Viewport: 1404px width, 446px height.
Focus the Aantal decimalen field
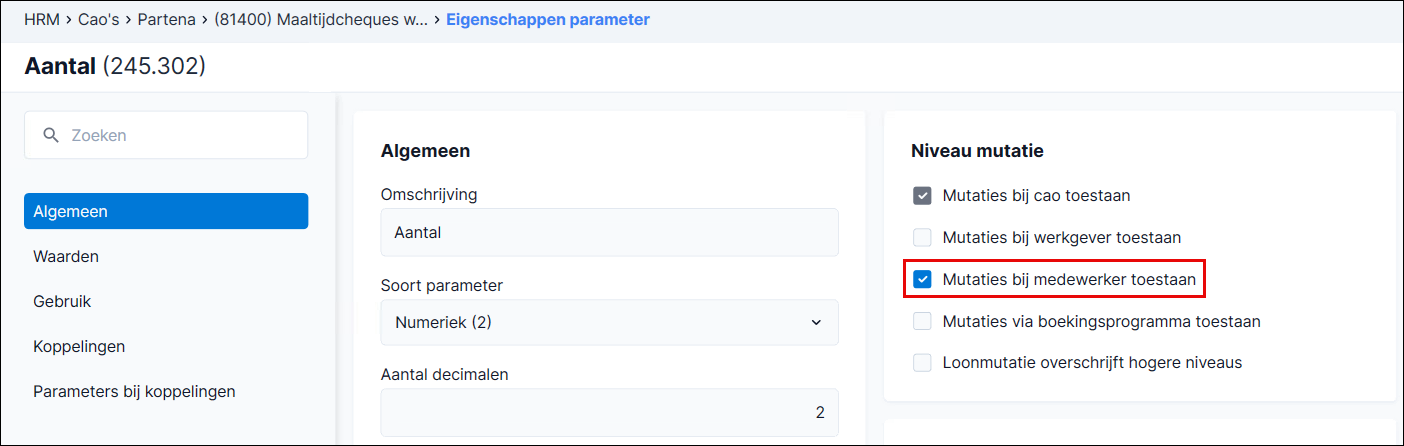click(610, 412)
